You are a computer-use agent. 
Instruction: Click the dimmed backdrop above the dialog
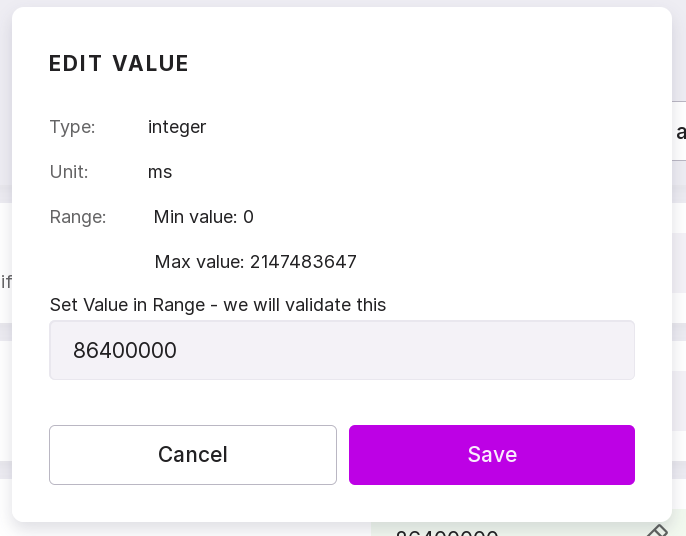pyautogui.click(x=343, y=3)
